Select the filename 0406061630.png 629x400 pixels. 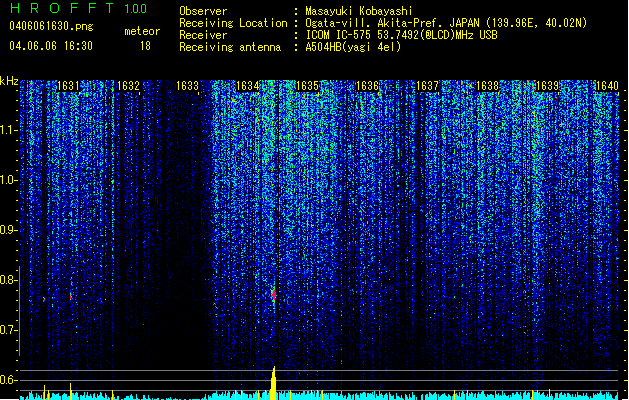(51, 26)
